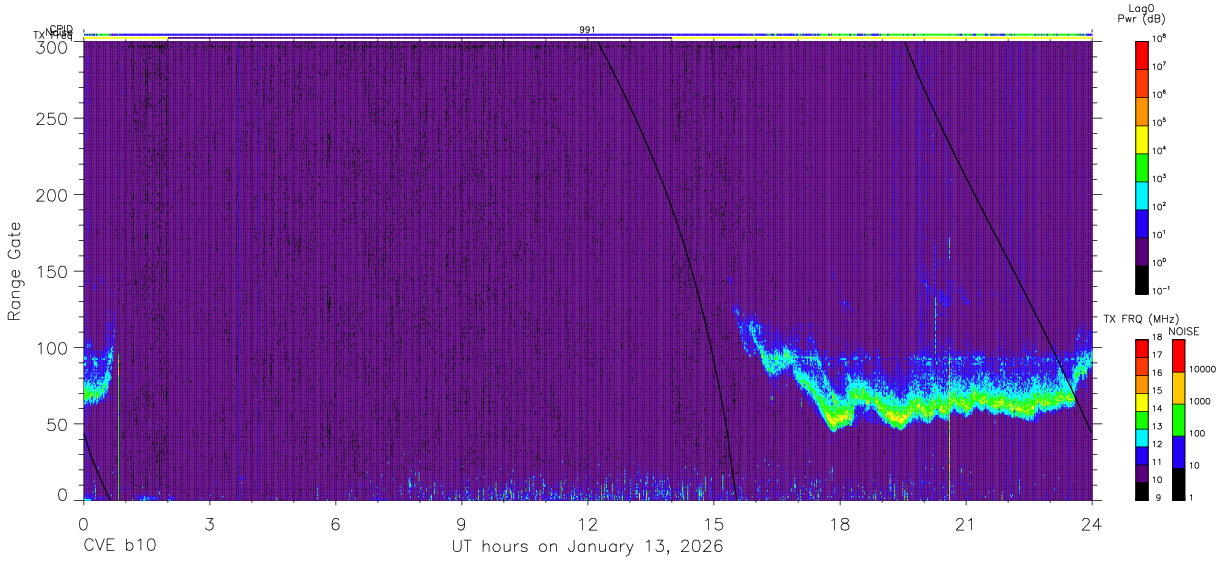Click the yellow segment of Lag0 Pwr colorbar
Image resolution: width=1228 pixels, height=567 pixels.
(x=1142, y=138)
